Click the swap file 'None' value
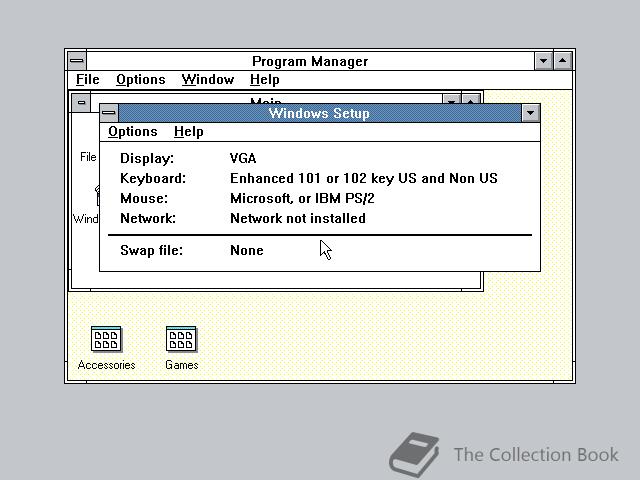 point(247,250)
